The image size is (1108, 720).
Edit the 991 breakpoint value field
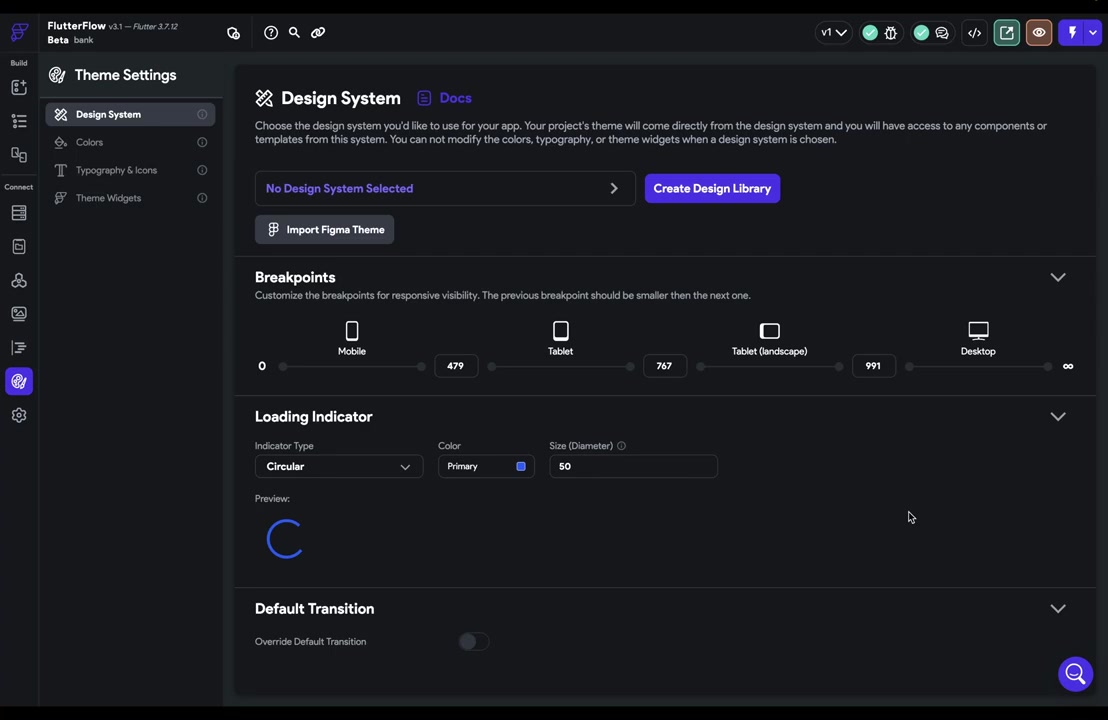(873, 366)
